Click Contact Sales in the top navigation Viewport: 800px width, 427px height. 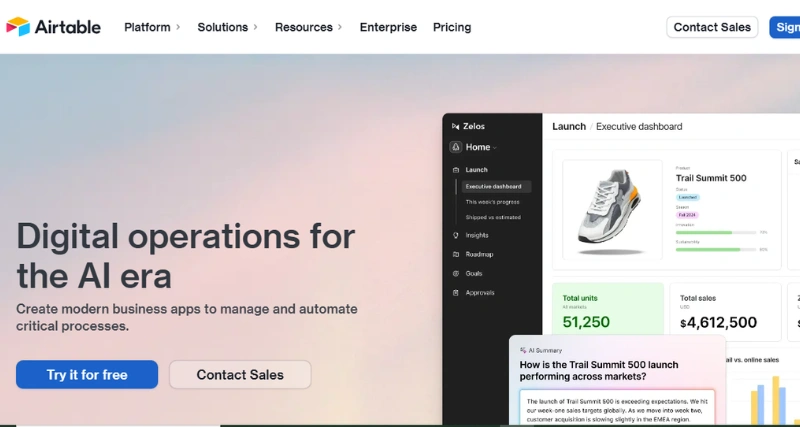(712, 27)
